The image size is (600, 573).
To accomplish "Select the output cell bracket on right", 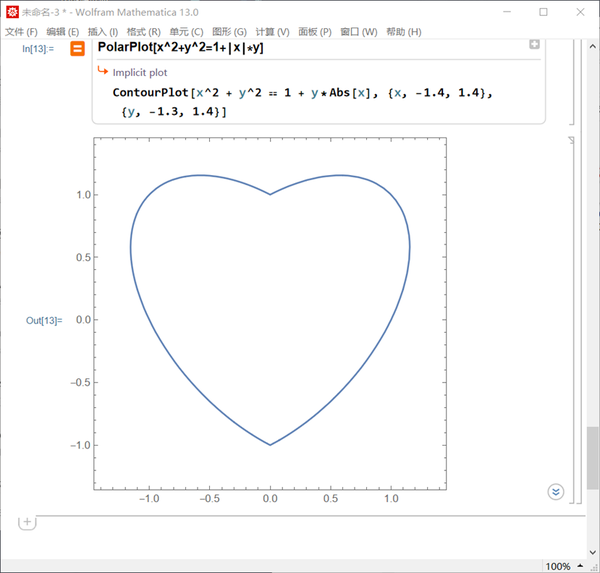I will [x=572, y=320].
